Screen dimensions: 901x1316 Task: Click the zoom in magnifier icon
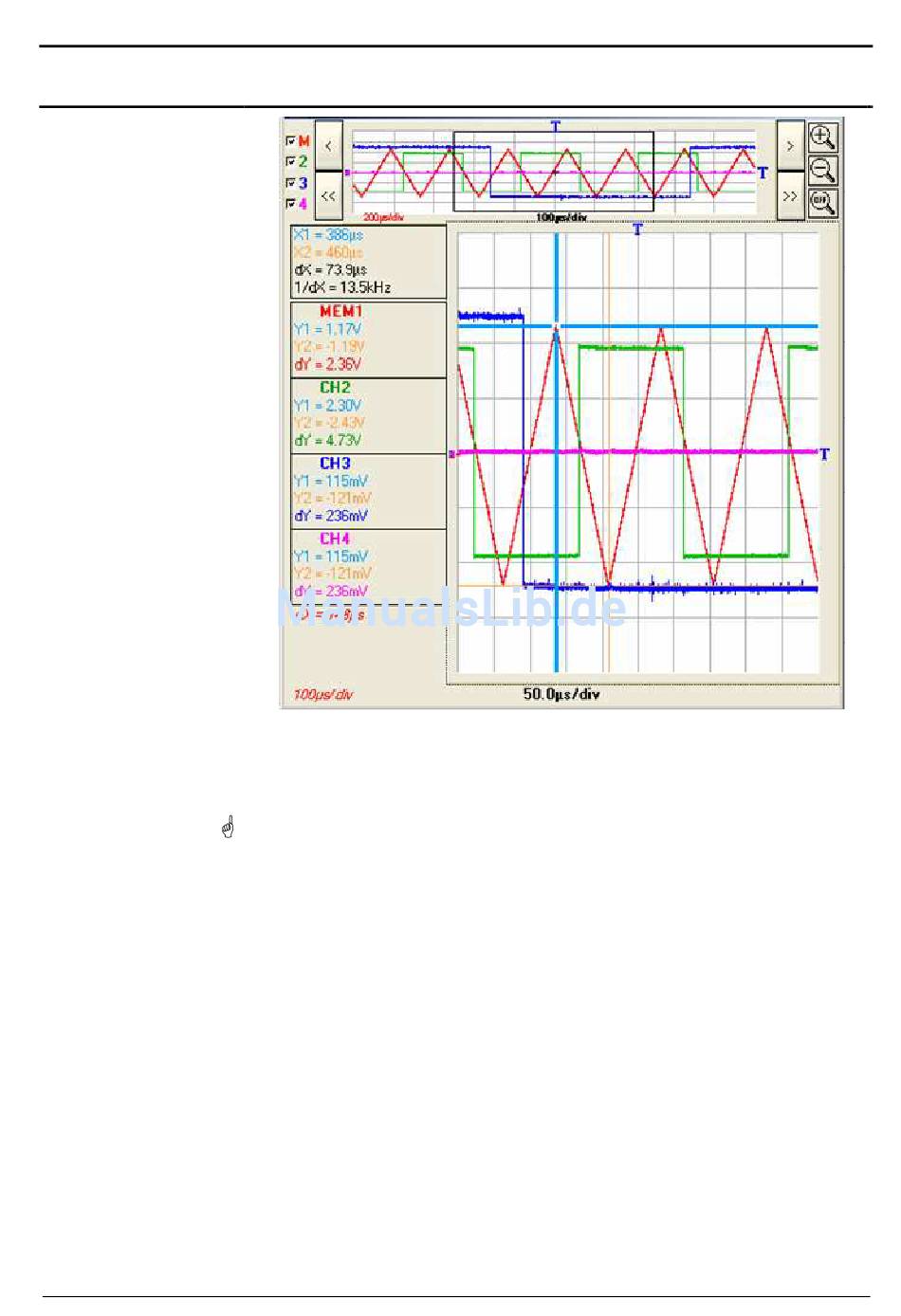(x=822, y=137)
